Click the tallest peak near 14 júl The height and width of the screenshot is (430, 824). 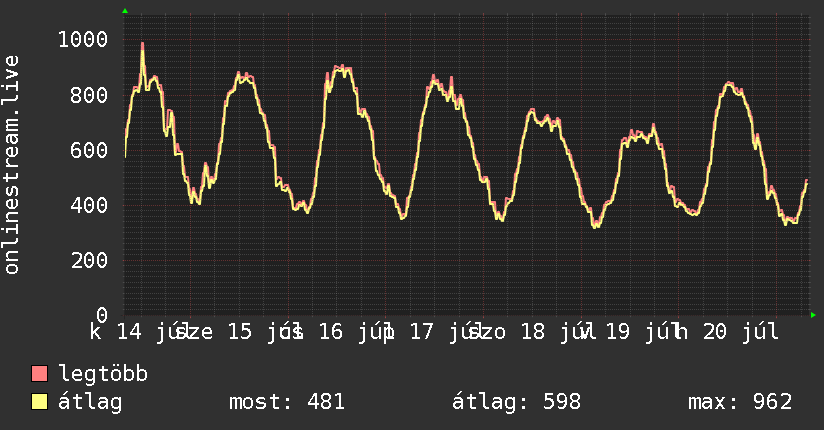coord(142,44)
